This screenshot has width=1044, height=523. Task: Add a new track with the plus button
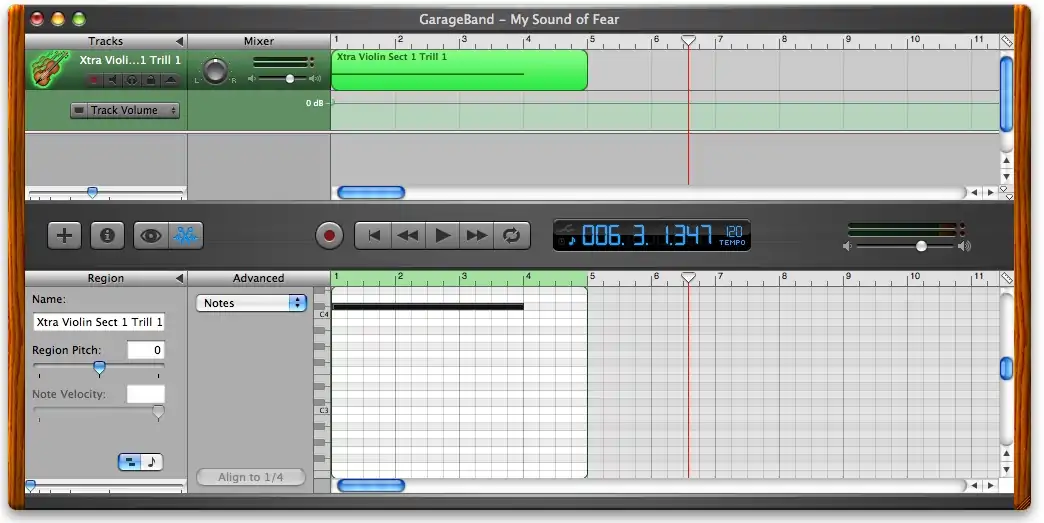click(65, 236)
